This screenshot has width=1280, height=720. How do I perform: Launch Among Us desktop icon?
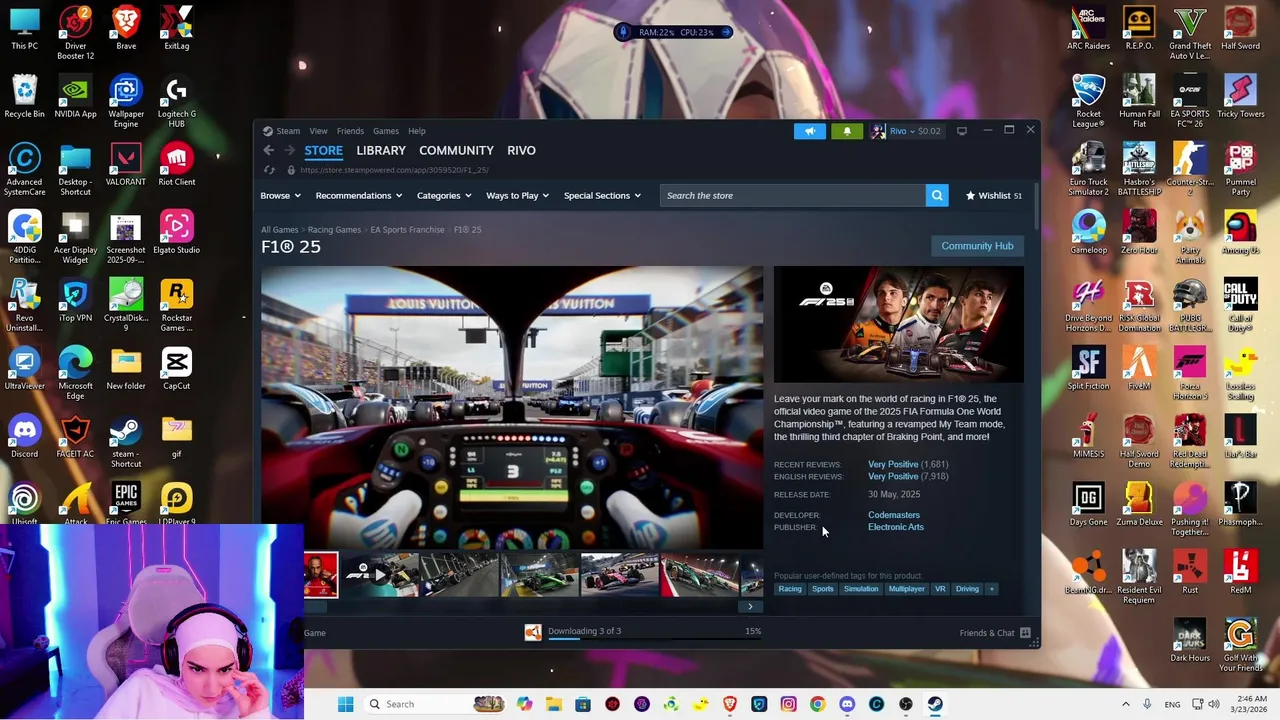1241,232
